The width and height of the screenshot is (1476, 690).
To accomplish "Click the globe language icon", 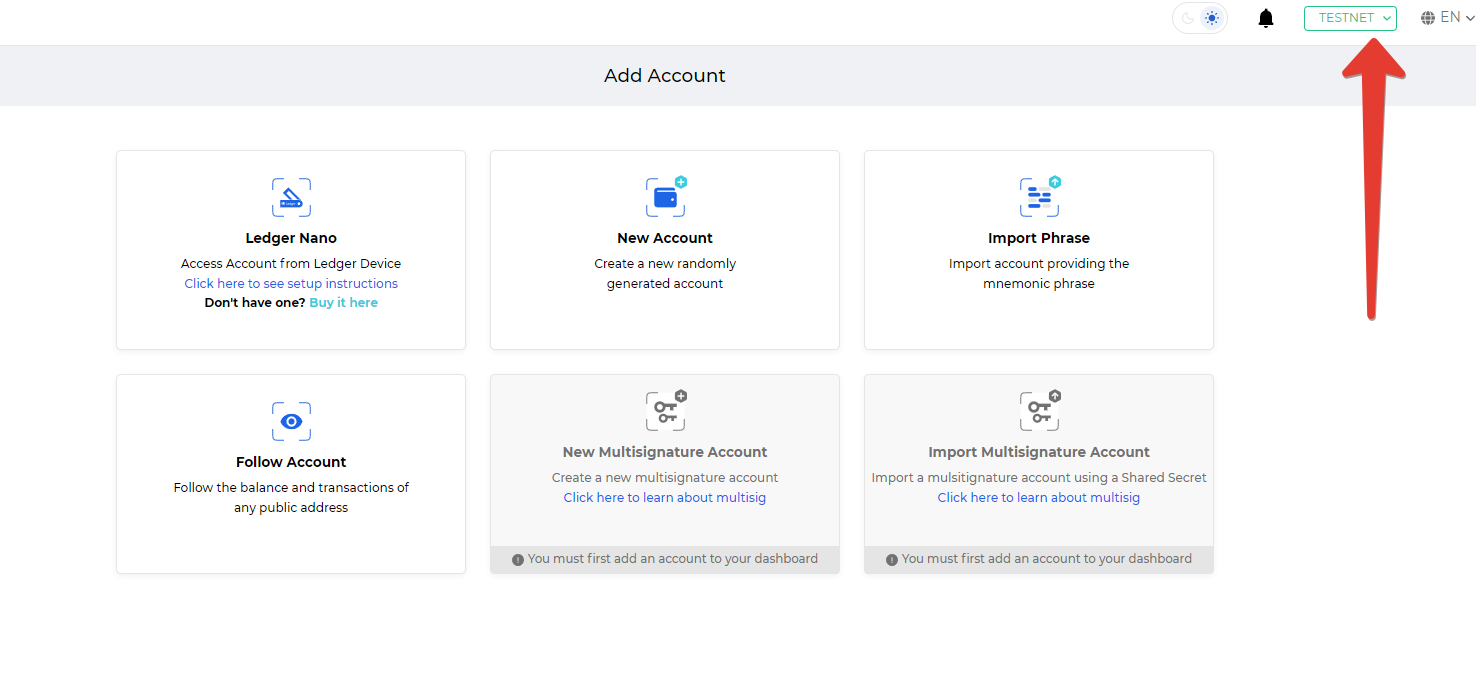I will 1428,18.
